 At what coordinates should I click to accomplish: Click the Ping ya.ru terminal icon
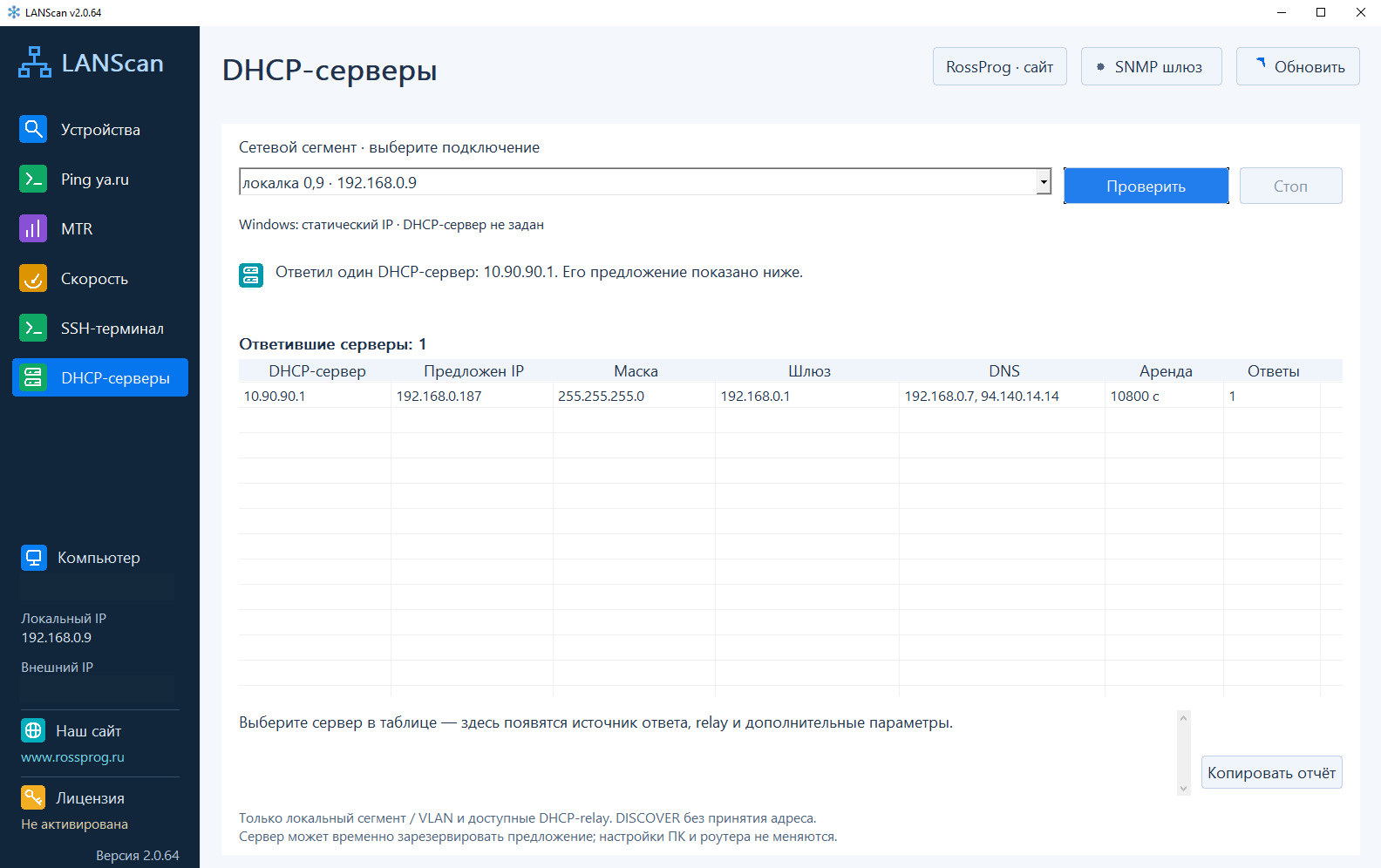tap(33, 179)
